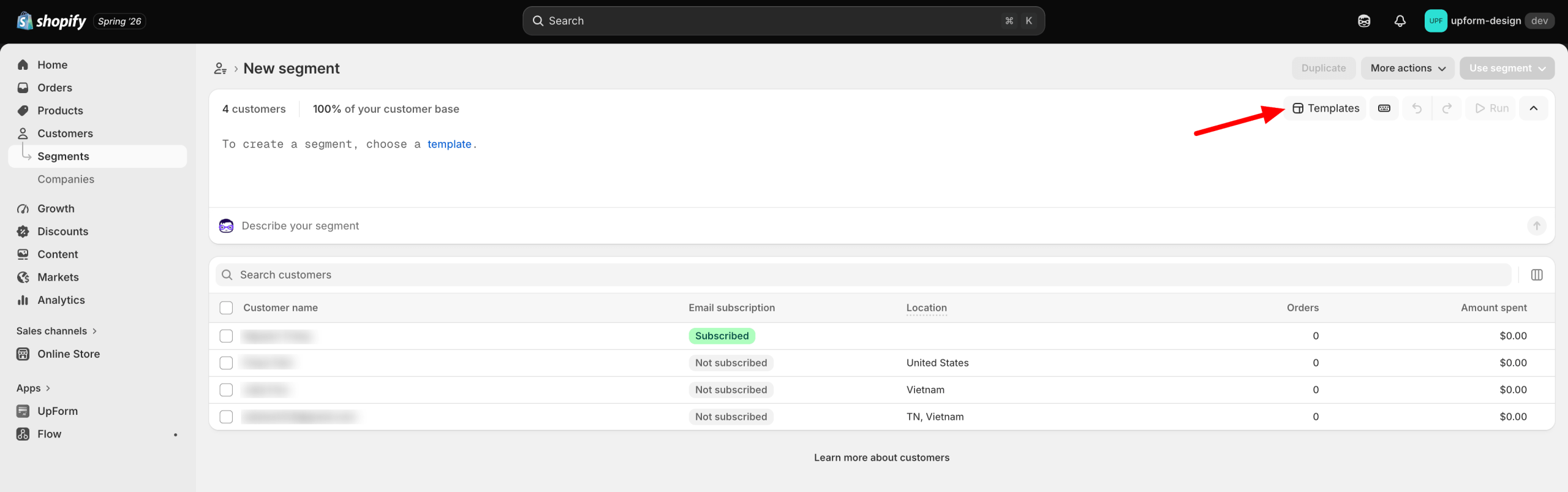
Task: Check the box for the Vietnam customer row
Action: click(x=226, y=390)
